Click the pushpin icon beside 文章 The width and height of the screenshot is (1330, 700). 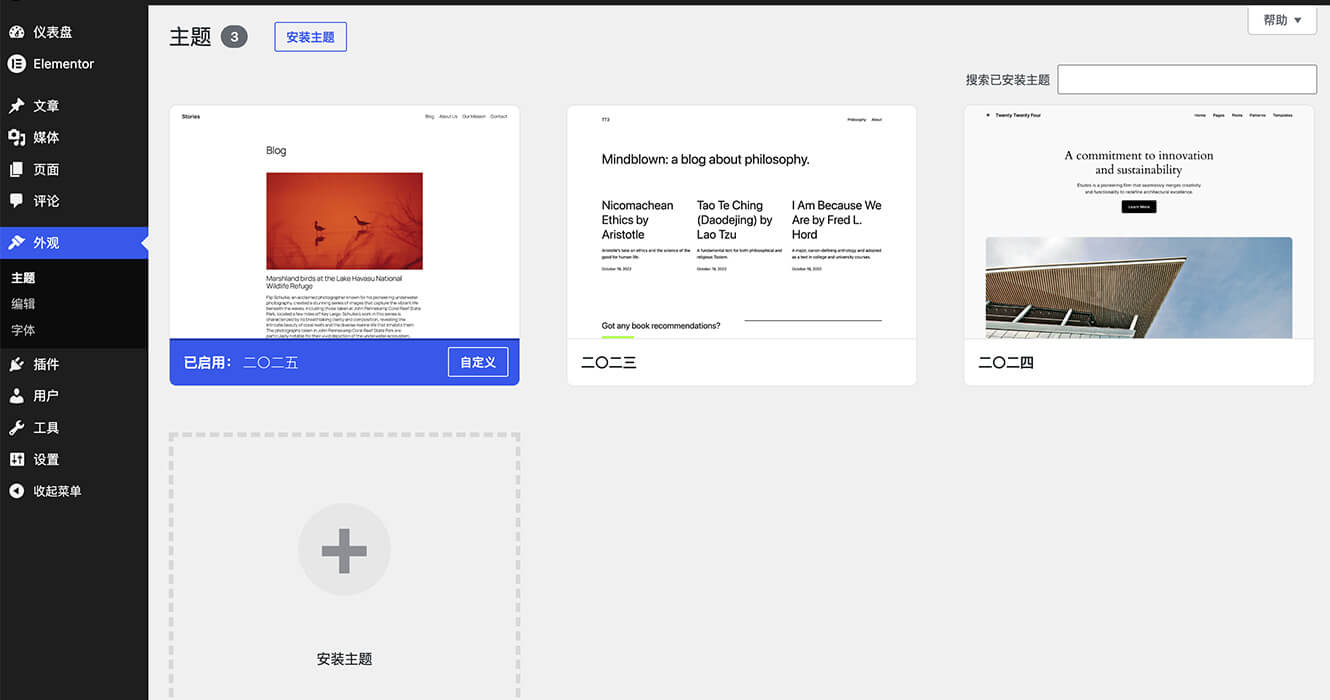tap(16, 106)
